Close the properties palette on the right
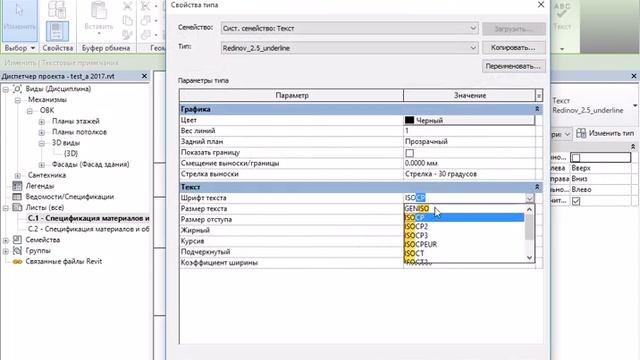 (x=634, y=76)
